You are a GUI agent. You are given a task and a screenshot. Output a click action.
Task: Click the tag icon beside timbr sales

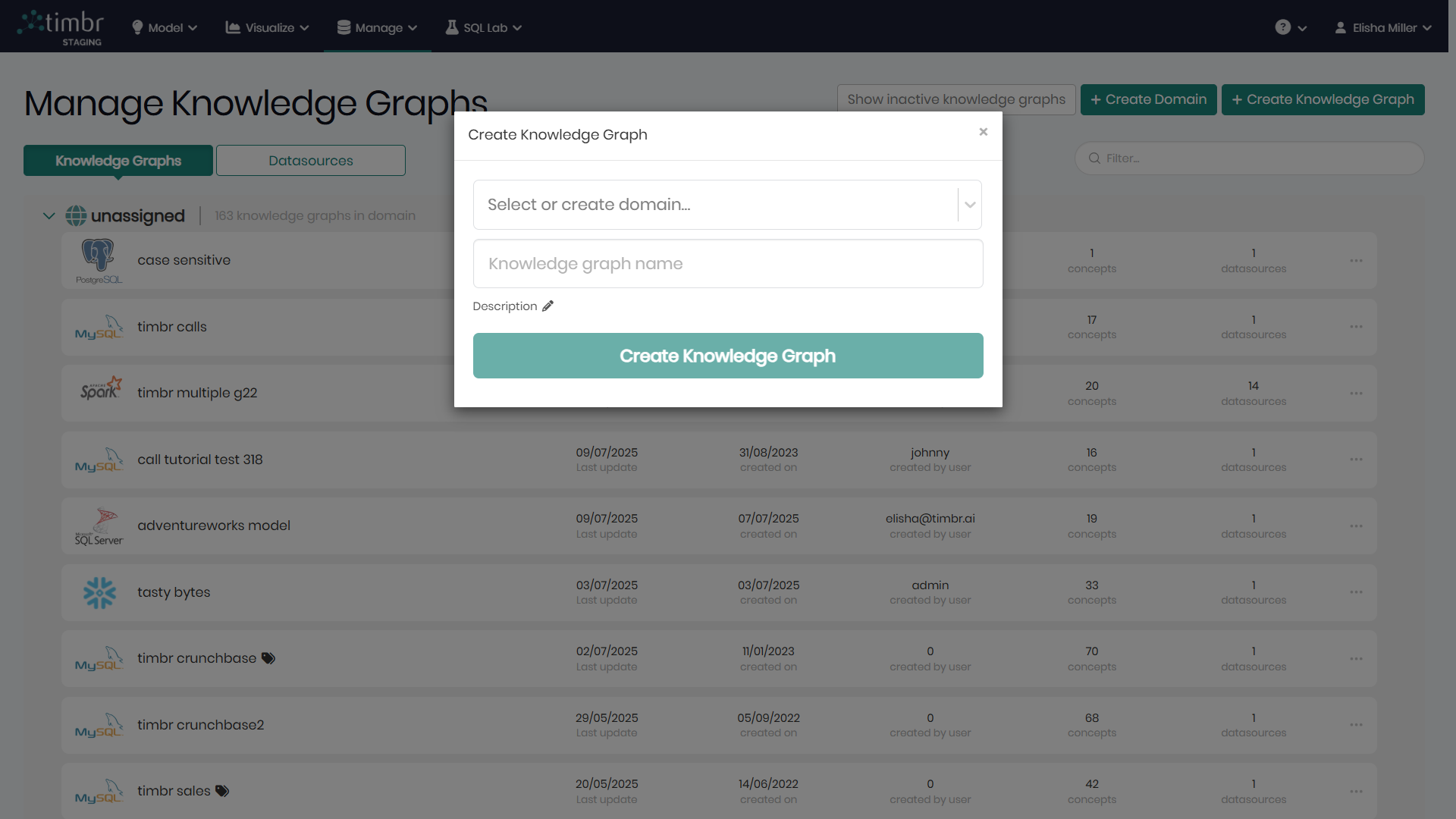222,791
